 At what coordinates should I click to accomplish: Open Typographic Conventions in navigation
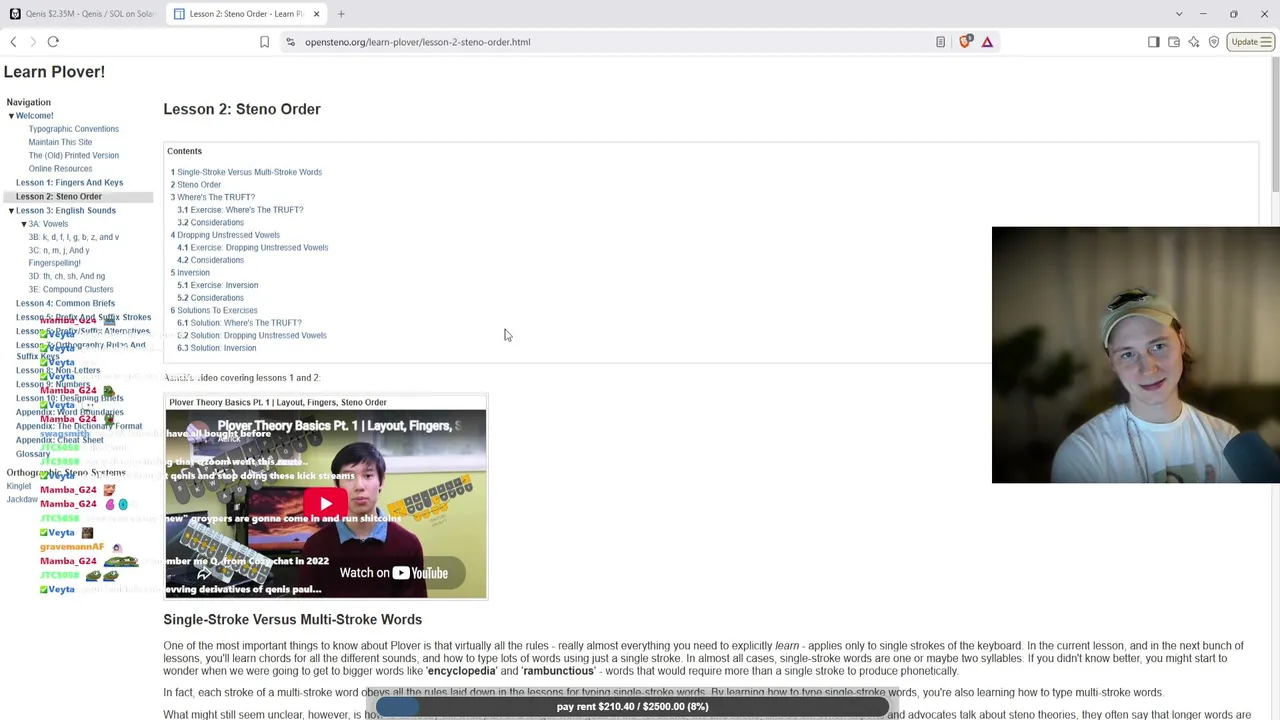click(73, 129)
